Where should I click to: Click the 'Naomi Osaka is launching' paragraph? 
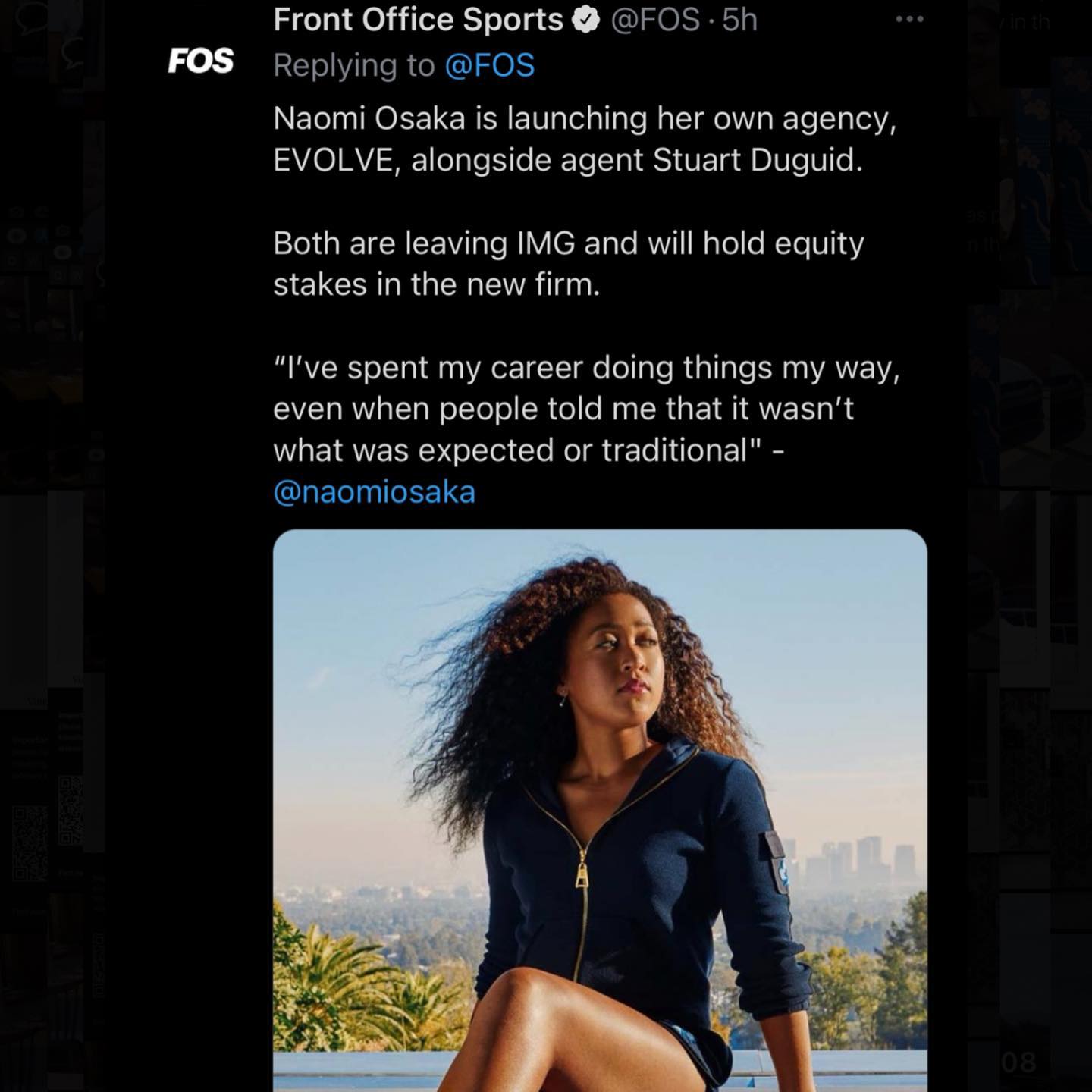pos(585,140)
